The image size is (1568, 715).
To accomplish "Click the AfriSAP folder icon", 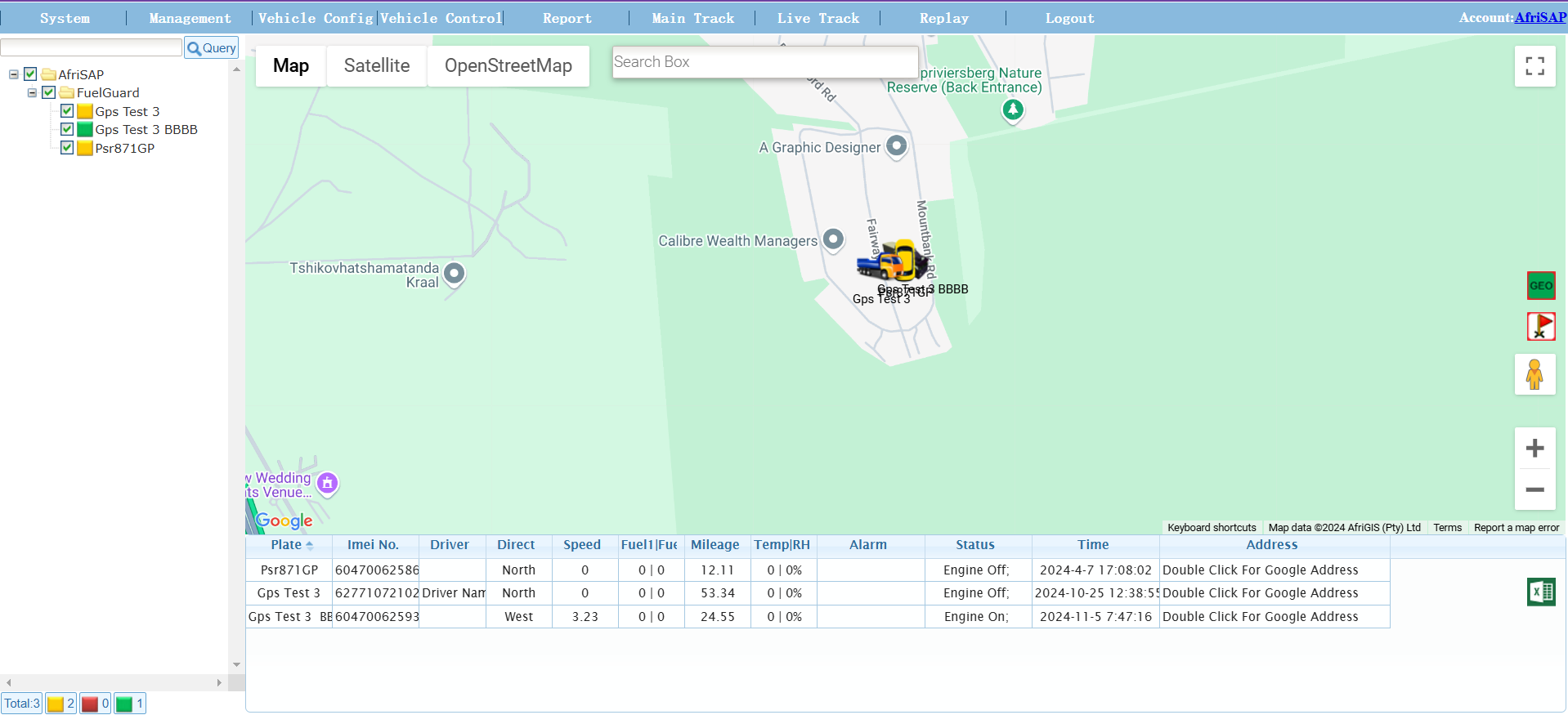I will 49,74.
